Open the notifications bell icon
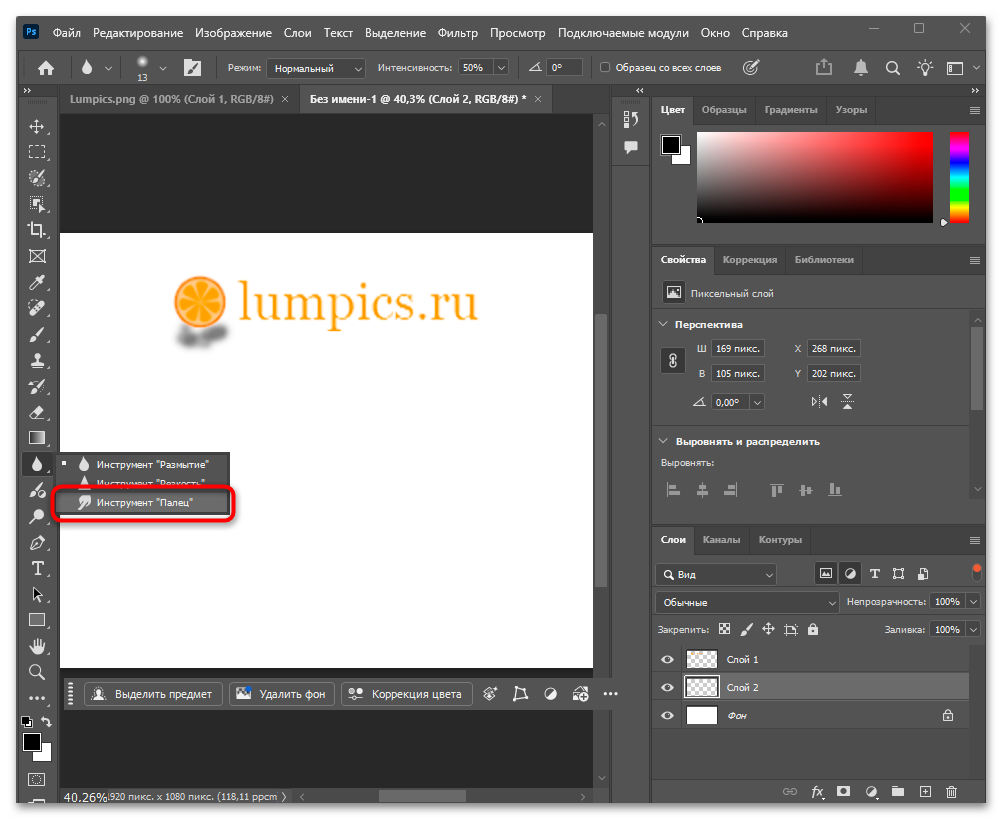Image resolution: width=1002 pixels, height=819 pixels. [861, 68]
